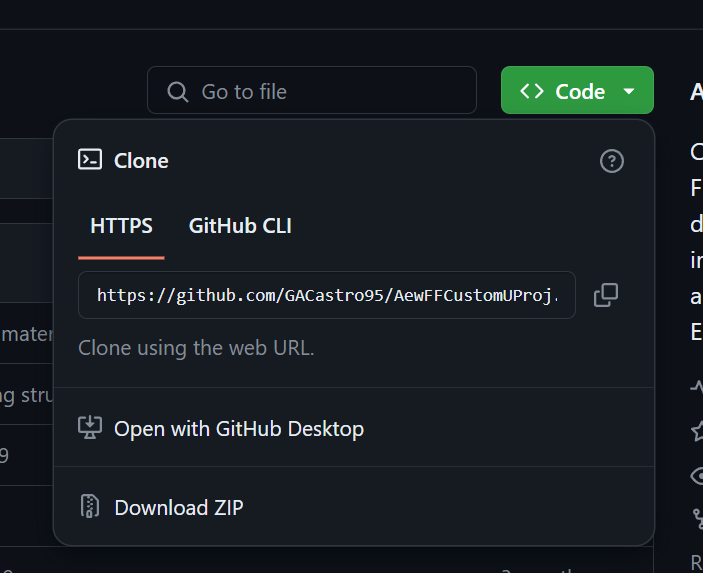Click the terminal icon beside Clone

[x=90, y=160]
